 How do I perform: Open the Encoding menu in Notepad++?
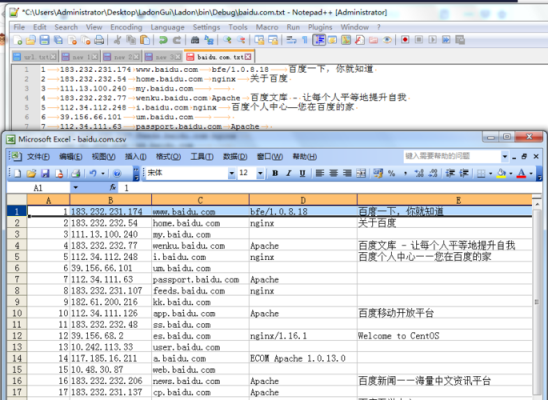pyautogui.click(x=126, y=27)
